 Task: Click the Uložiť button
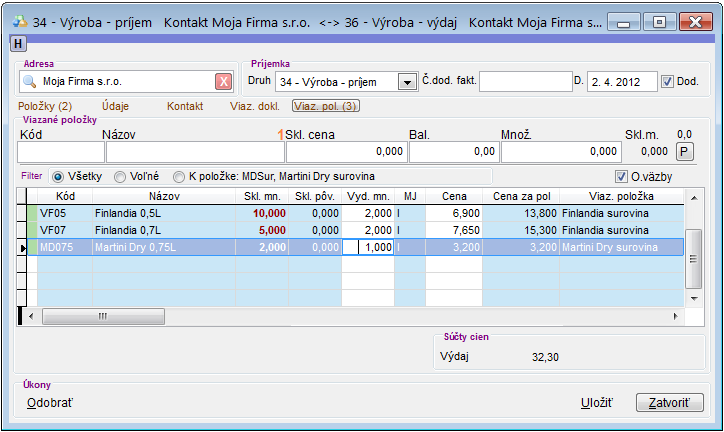pyautogui.click(x=596, y=402)
